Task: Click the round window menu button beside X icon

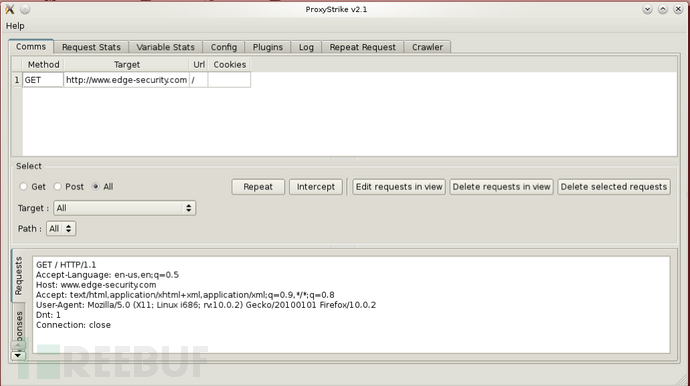Action: click(x=25, y=9)
